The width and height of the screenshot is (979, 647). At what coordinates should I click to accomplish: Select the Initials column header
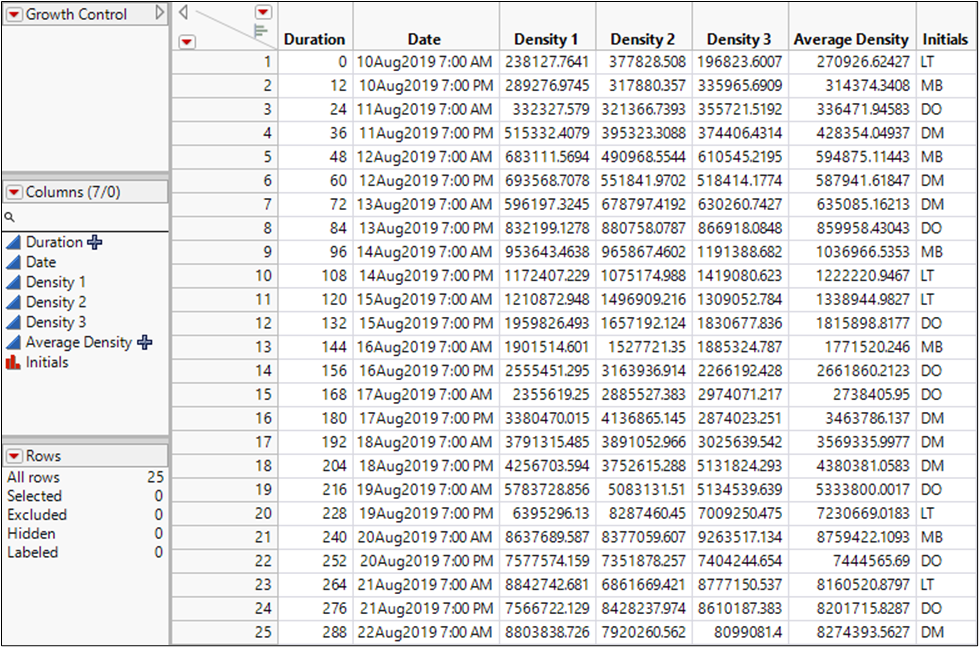944,40
